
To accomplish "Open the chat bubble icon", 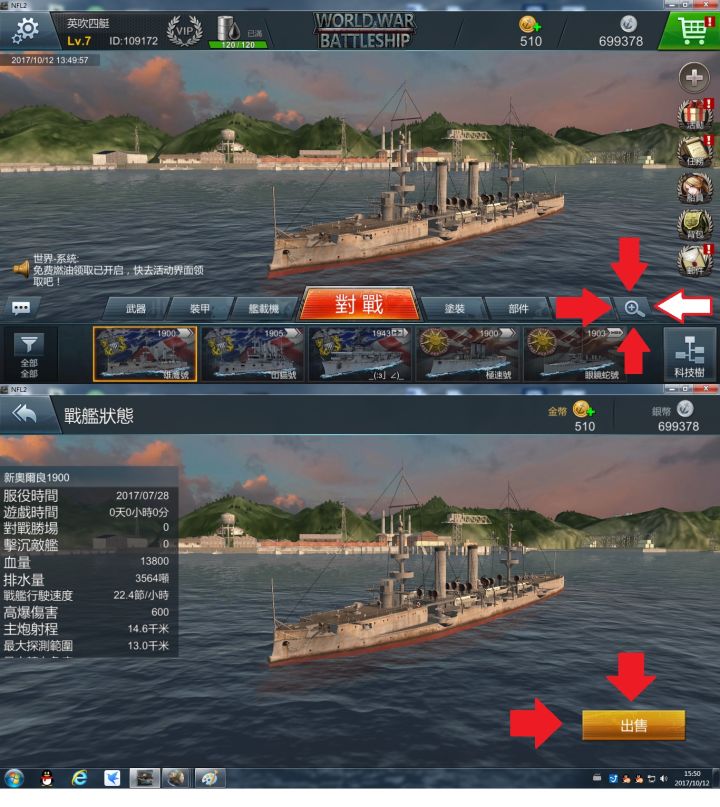I will click(21, 308).
